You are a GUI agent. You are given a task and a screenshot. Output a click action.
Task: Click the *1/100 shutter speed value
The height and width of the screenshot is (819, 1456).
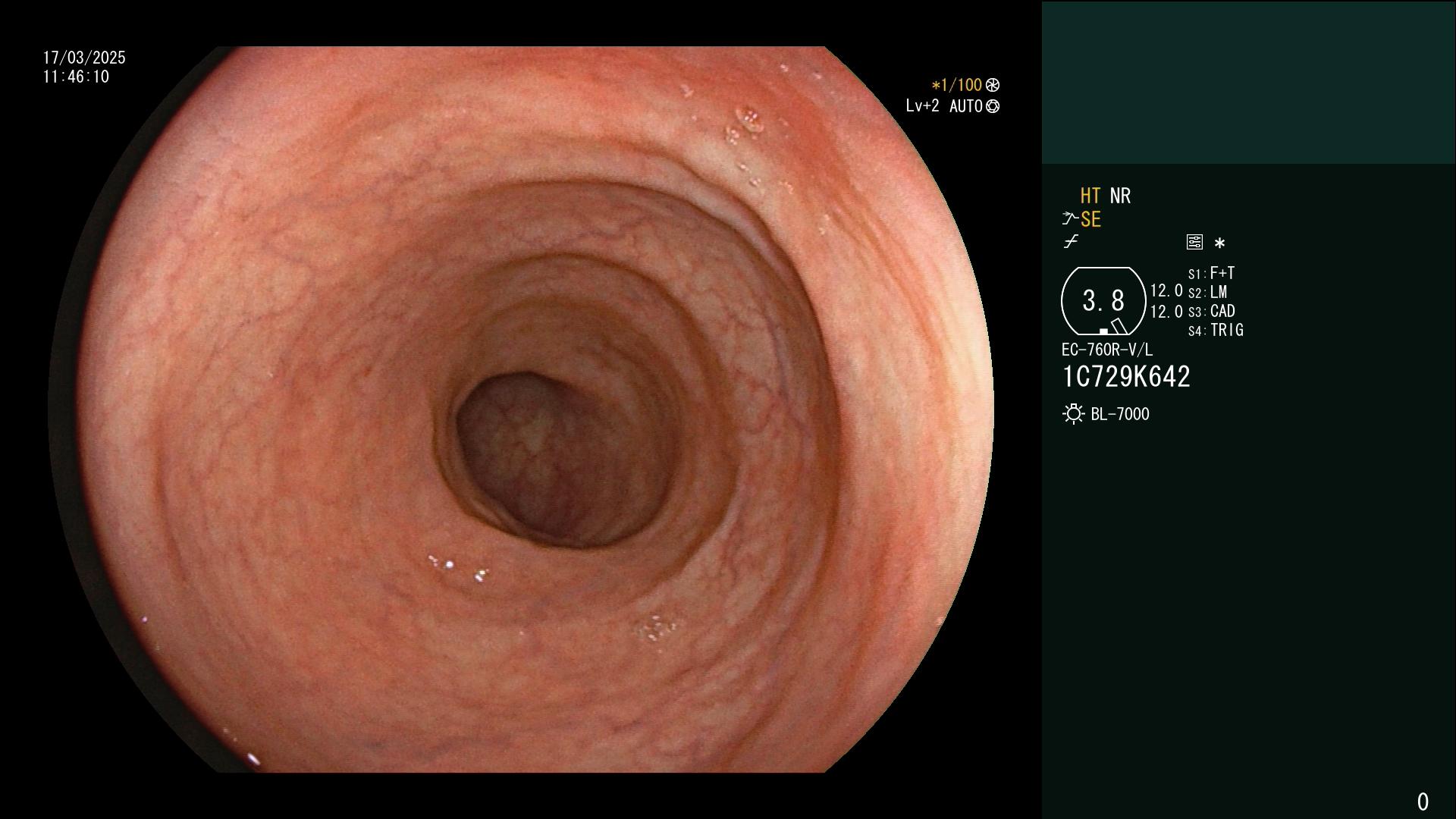pos(956,85)
